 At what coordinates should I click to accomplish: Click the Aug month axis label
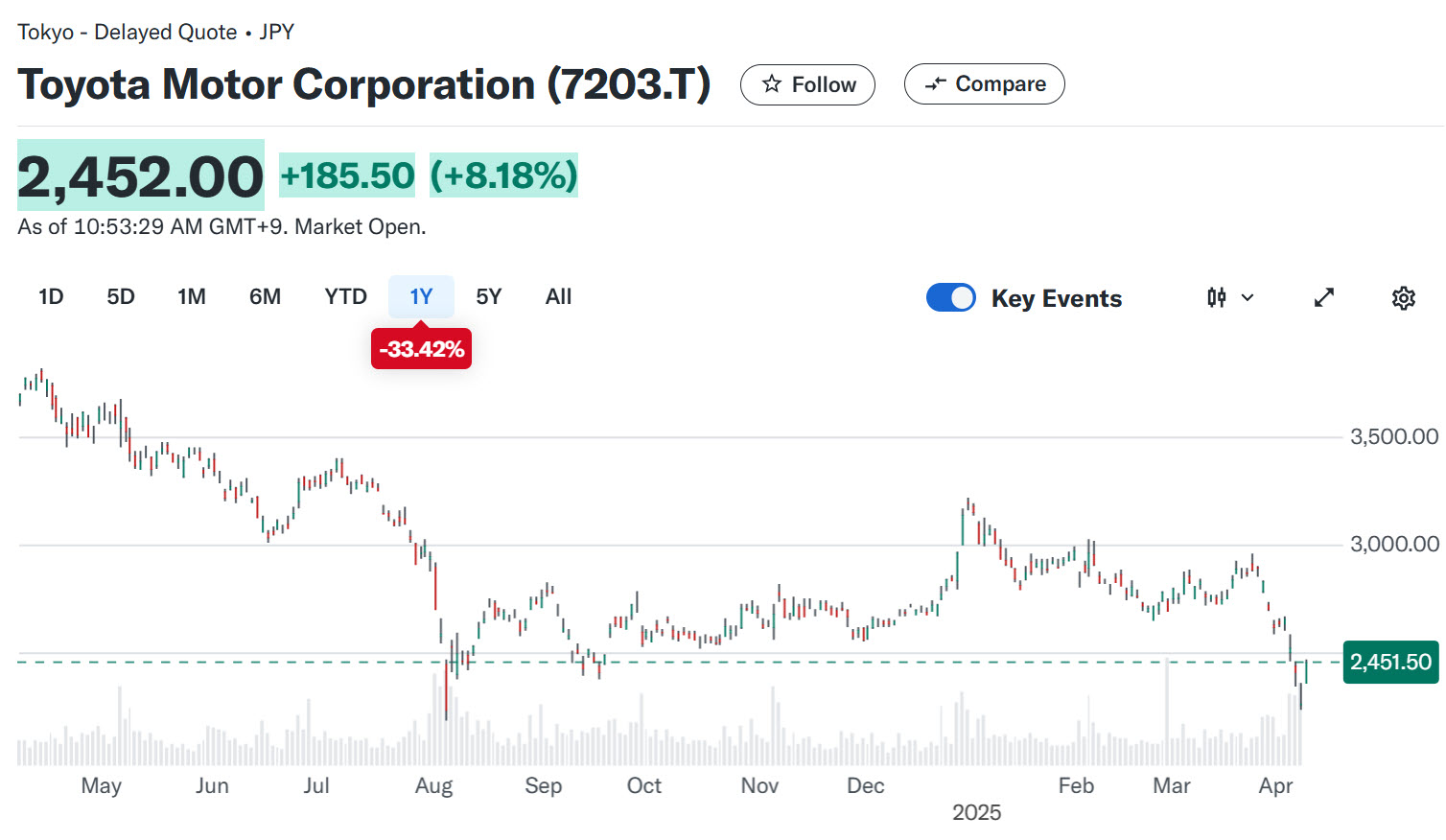[433, 786]
